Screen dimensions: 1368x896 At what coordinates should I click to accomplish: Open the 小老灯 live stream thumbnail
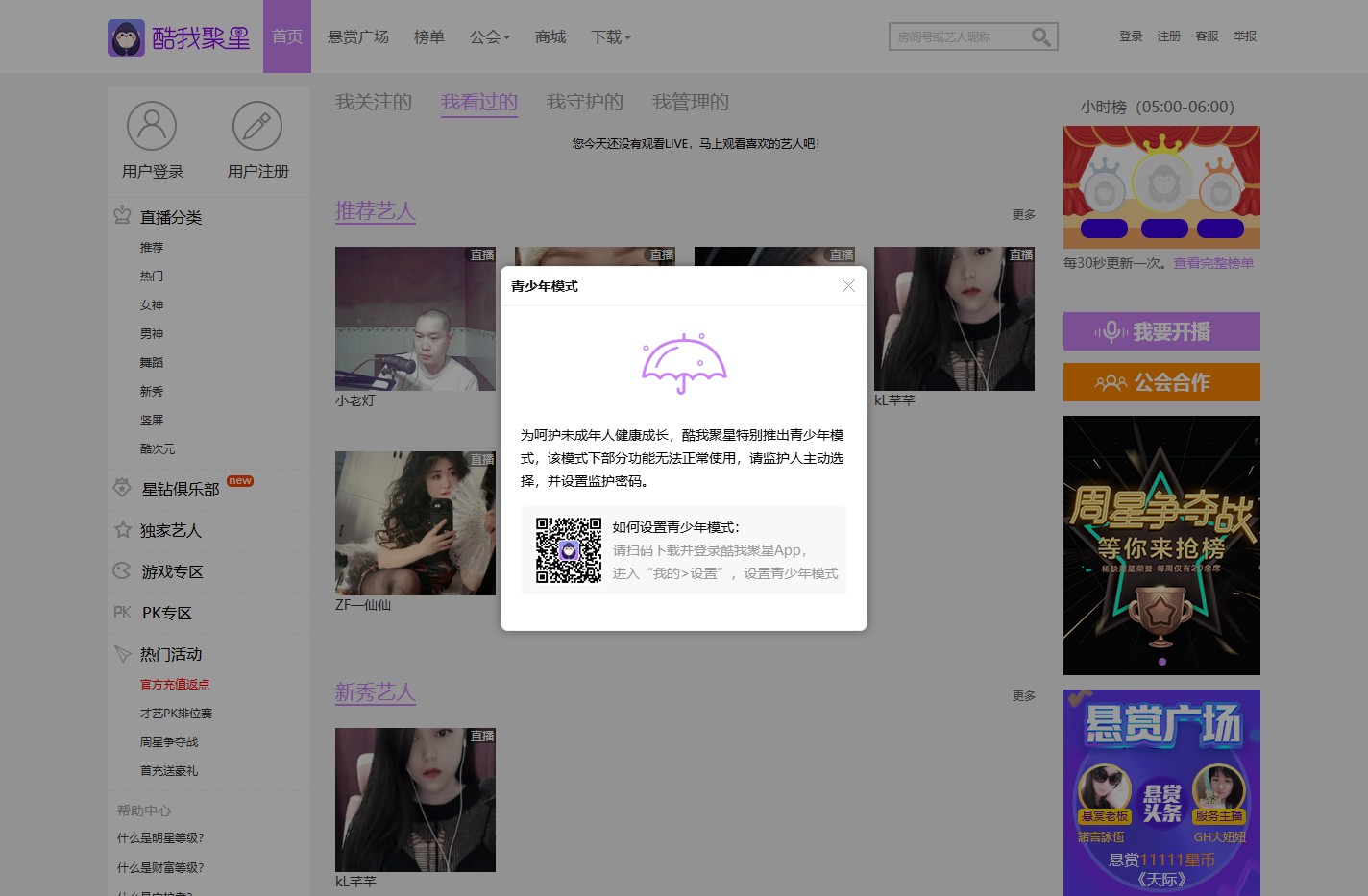pos(415,319)
